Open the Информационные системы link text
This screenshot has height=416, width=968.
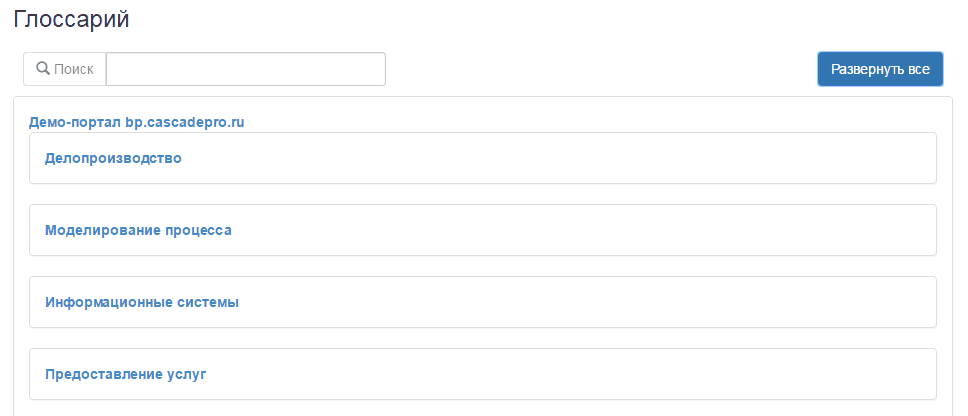pyautogui.click(x=142, y=302)
